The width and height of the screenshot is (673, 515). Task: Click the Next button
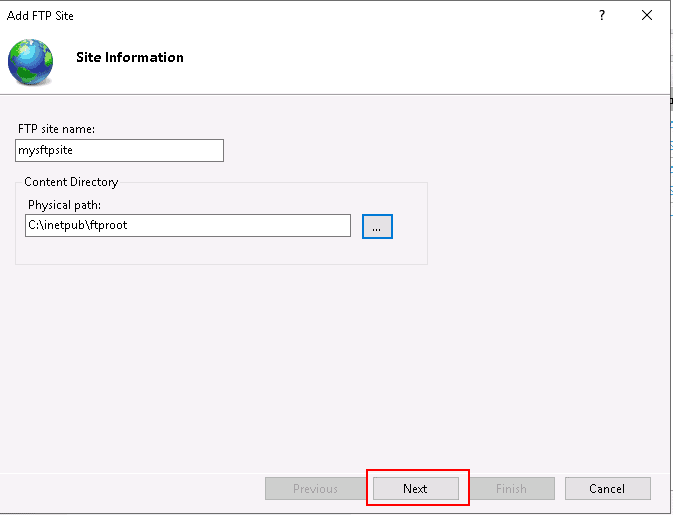click(x=415, y=488)
